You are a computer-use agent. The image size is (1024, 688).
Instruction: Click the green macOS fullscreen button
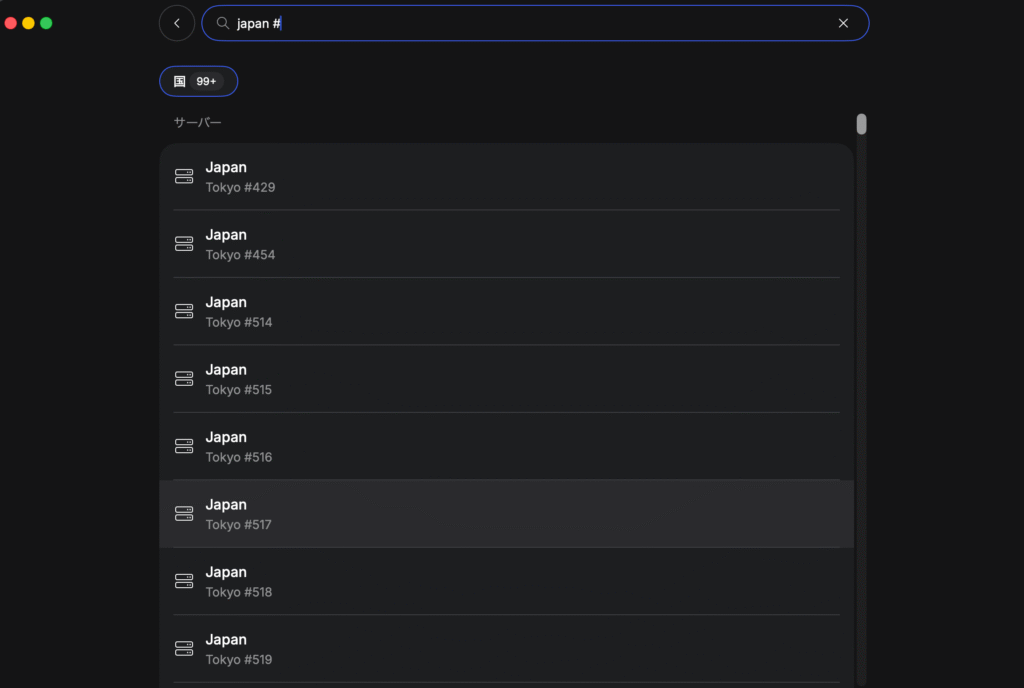(x=46, y=23)
